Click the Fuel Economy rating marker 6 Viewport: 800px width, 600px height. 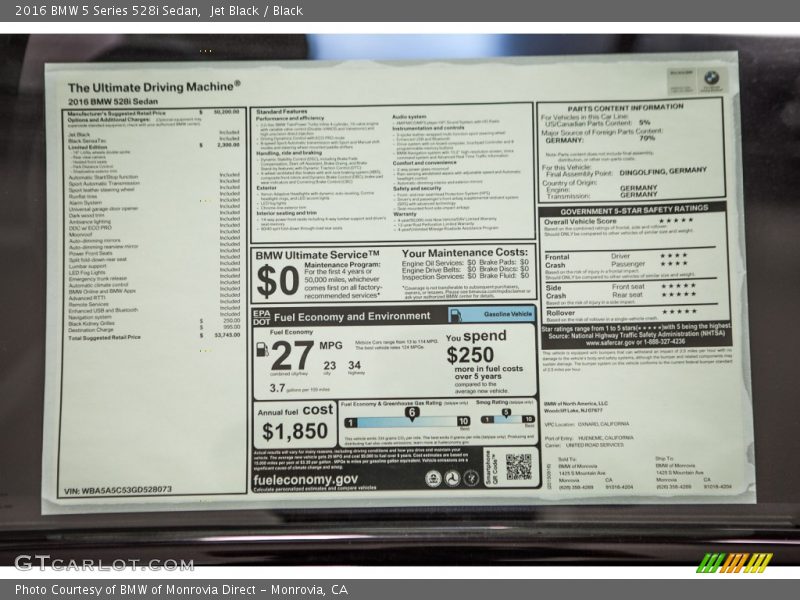411,412
